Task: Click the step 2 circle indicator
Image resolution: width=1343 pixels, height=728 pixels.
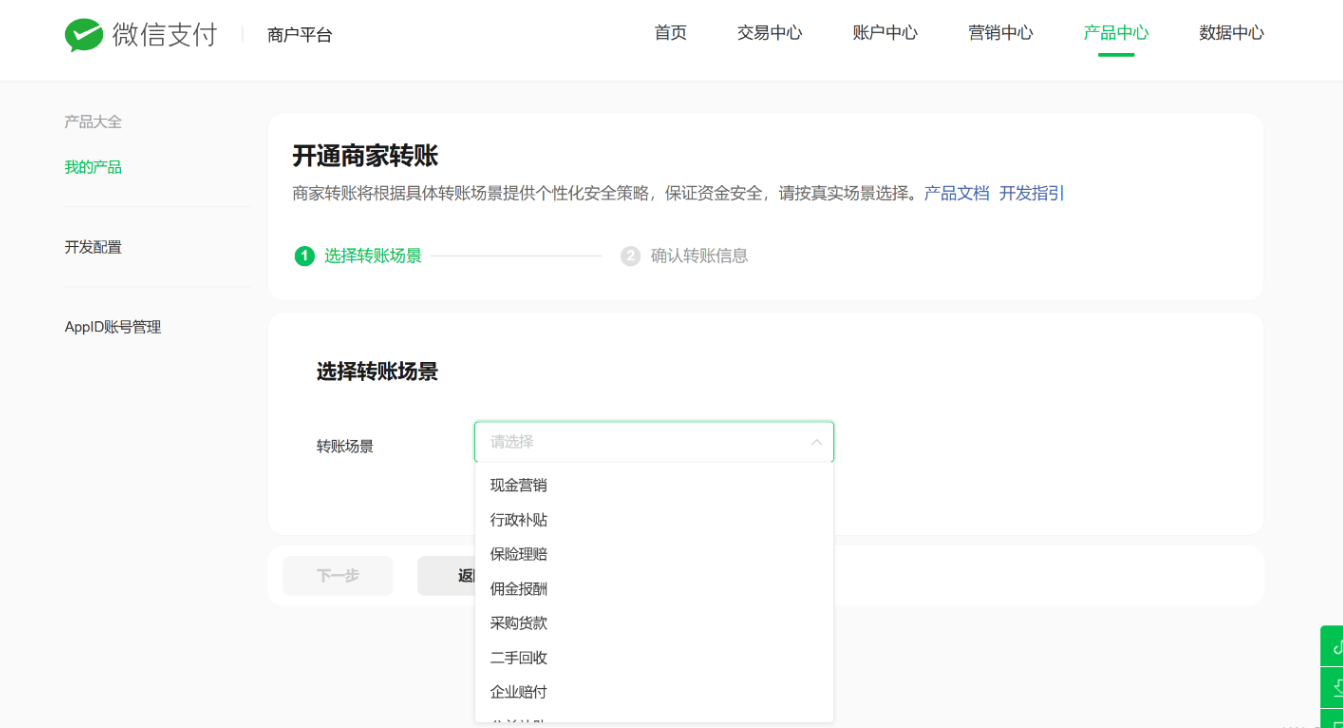Action: click(630, 256)
